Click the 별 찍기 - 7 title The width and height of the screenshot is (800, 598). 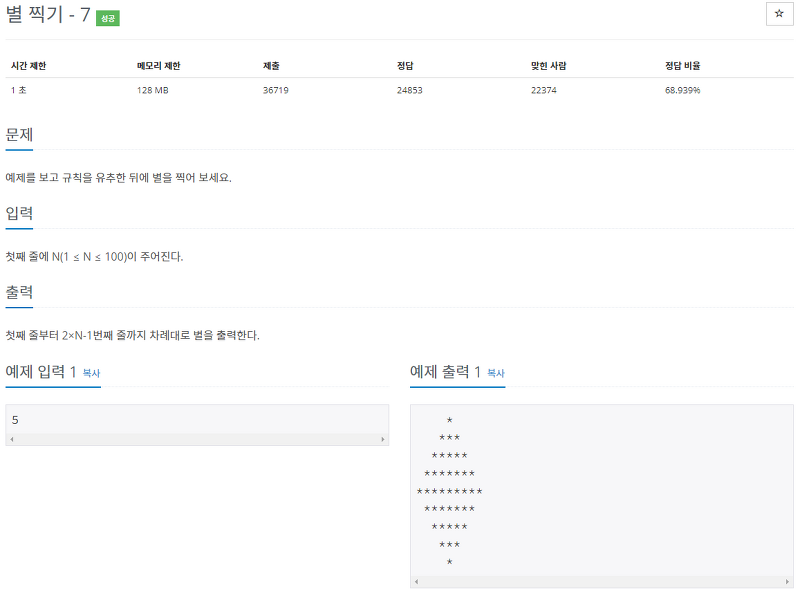(x=48, y=15)
